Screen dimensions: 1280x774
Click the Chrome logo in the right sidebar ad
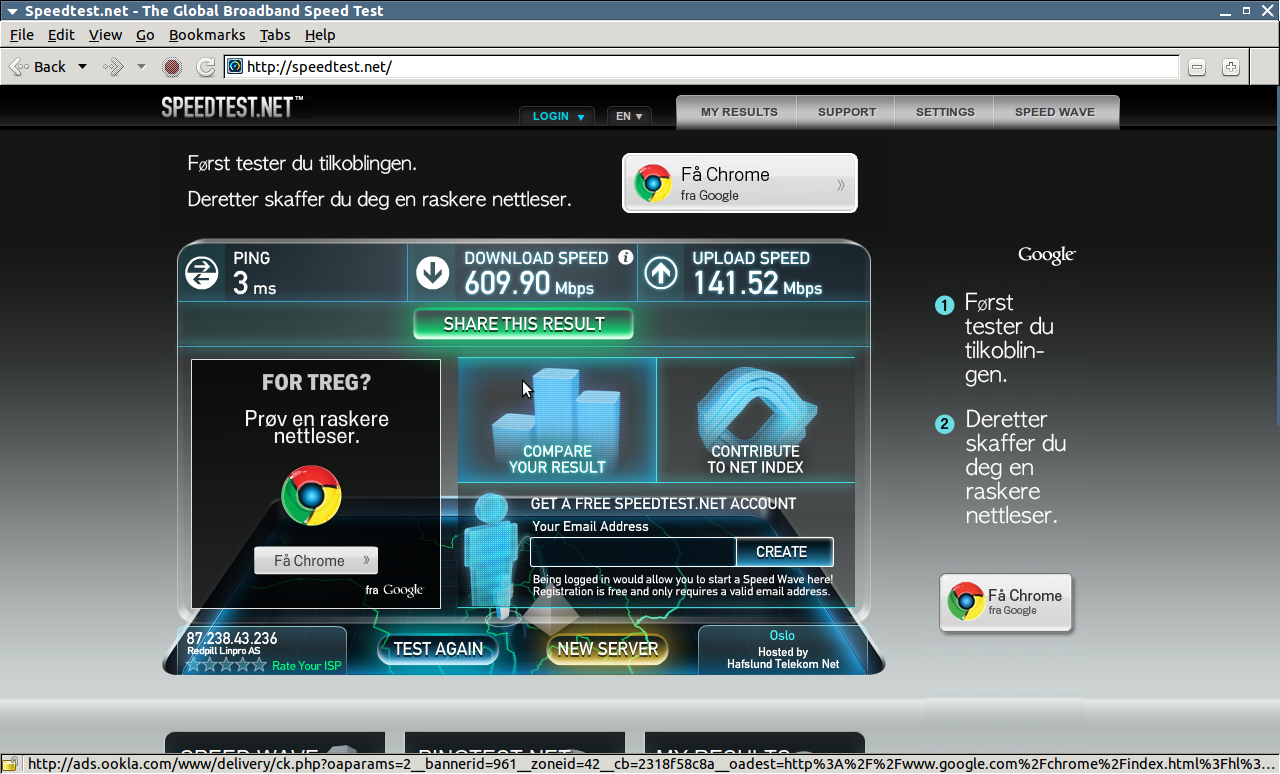966,601
